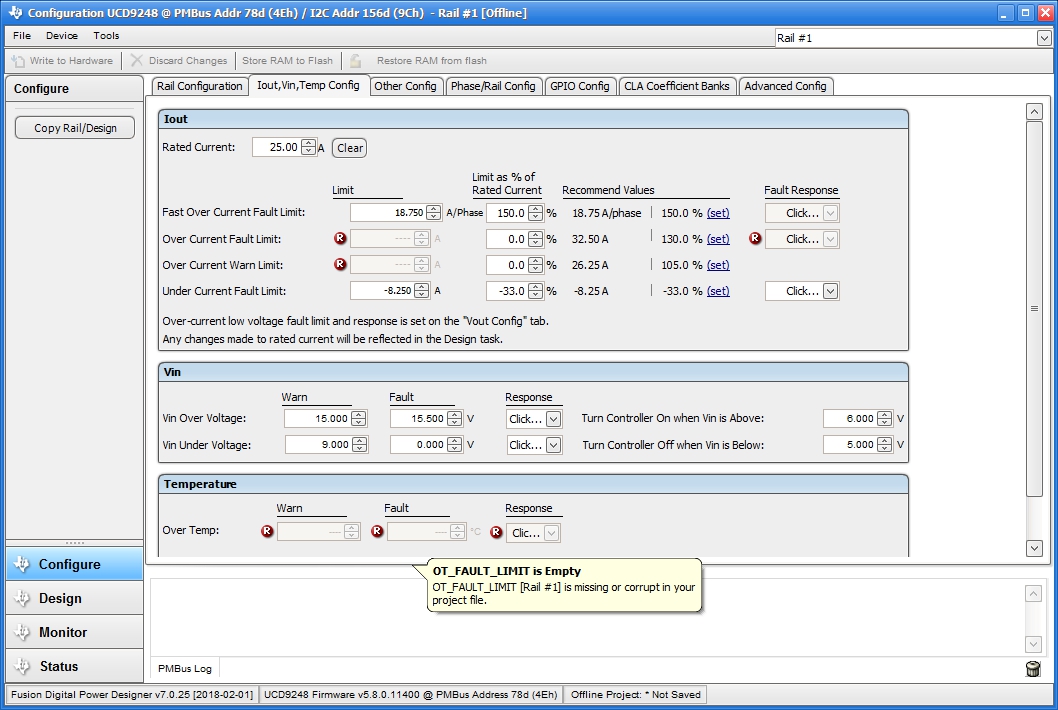Image resolution: width=1058 pixels, height=710 pixels.
Task: Click the main panel scroll down arrow
Action: pos(1034,548)
